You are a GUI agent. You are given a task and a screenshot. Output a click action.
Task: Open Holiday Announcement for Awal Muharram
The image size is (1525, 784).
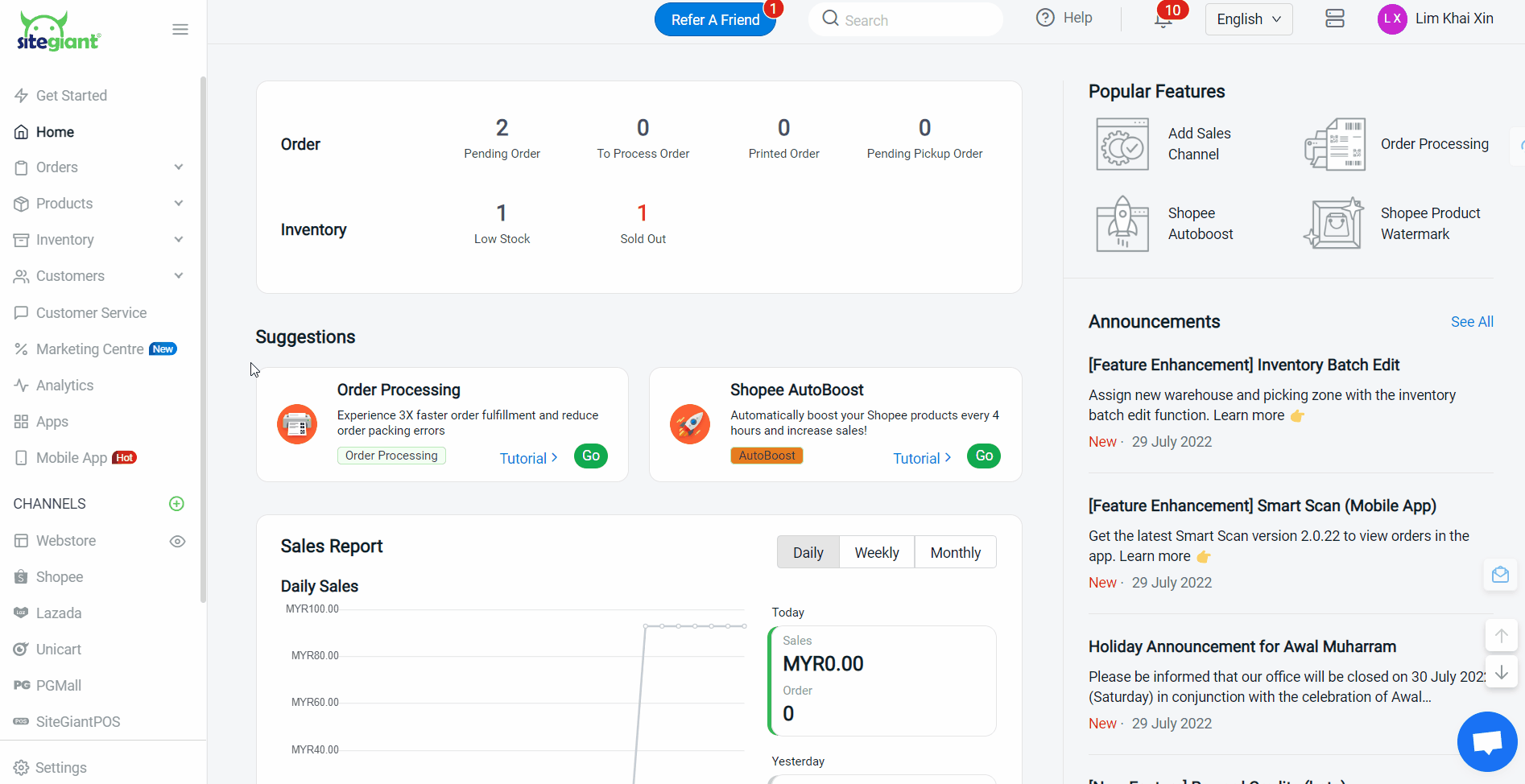[x=1242, y=646]
